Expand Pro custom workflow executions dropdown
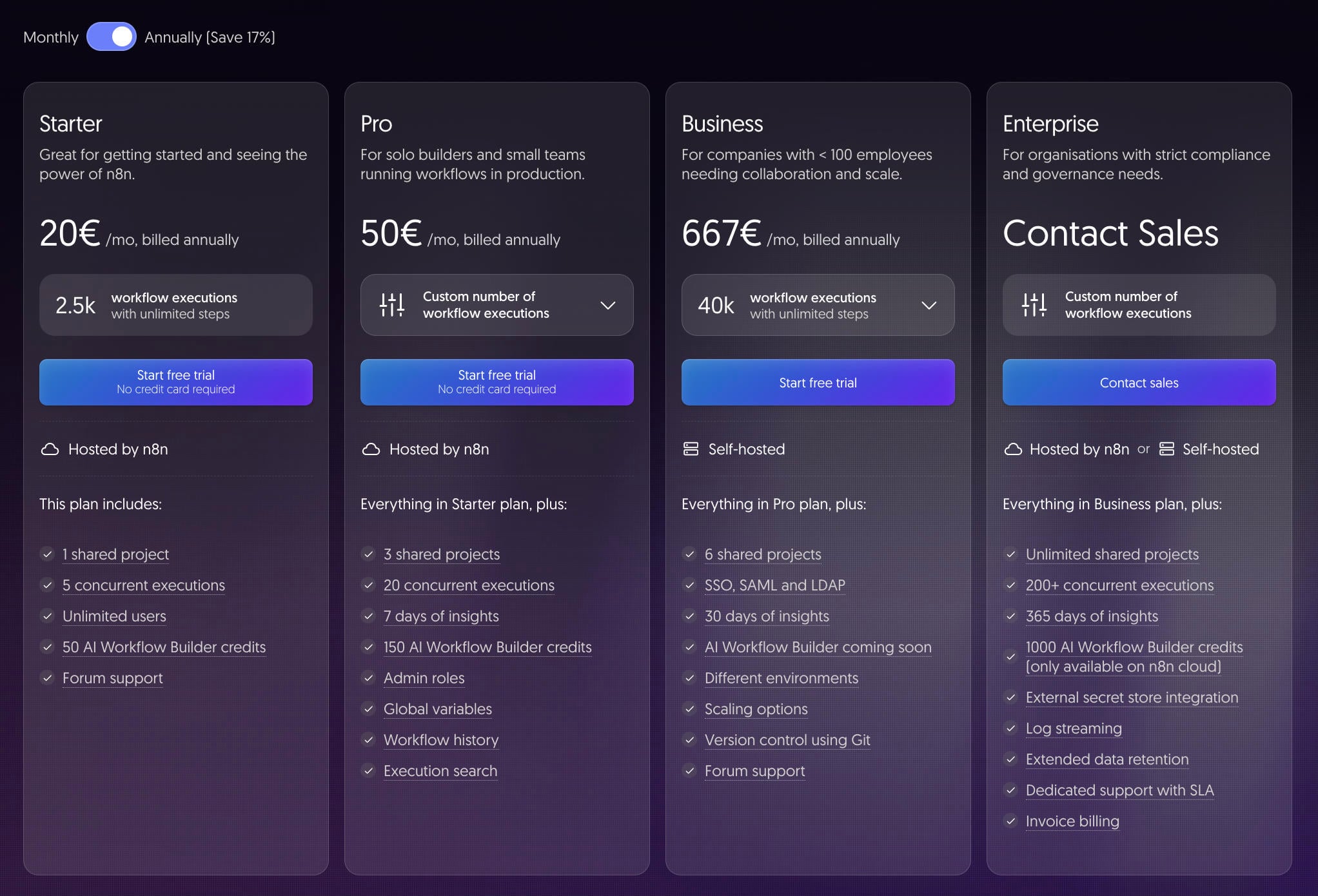The height and width of the screenshot is (896, 1318). click(x=607, y=305)
